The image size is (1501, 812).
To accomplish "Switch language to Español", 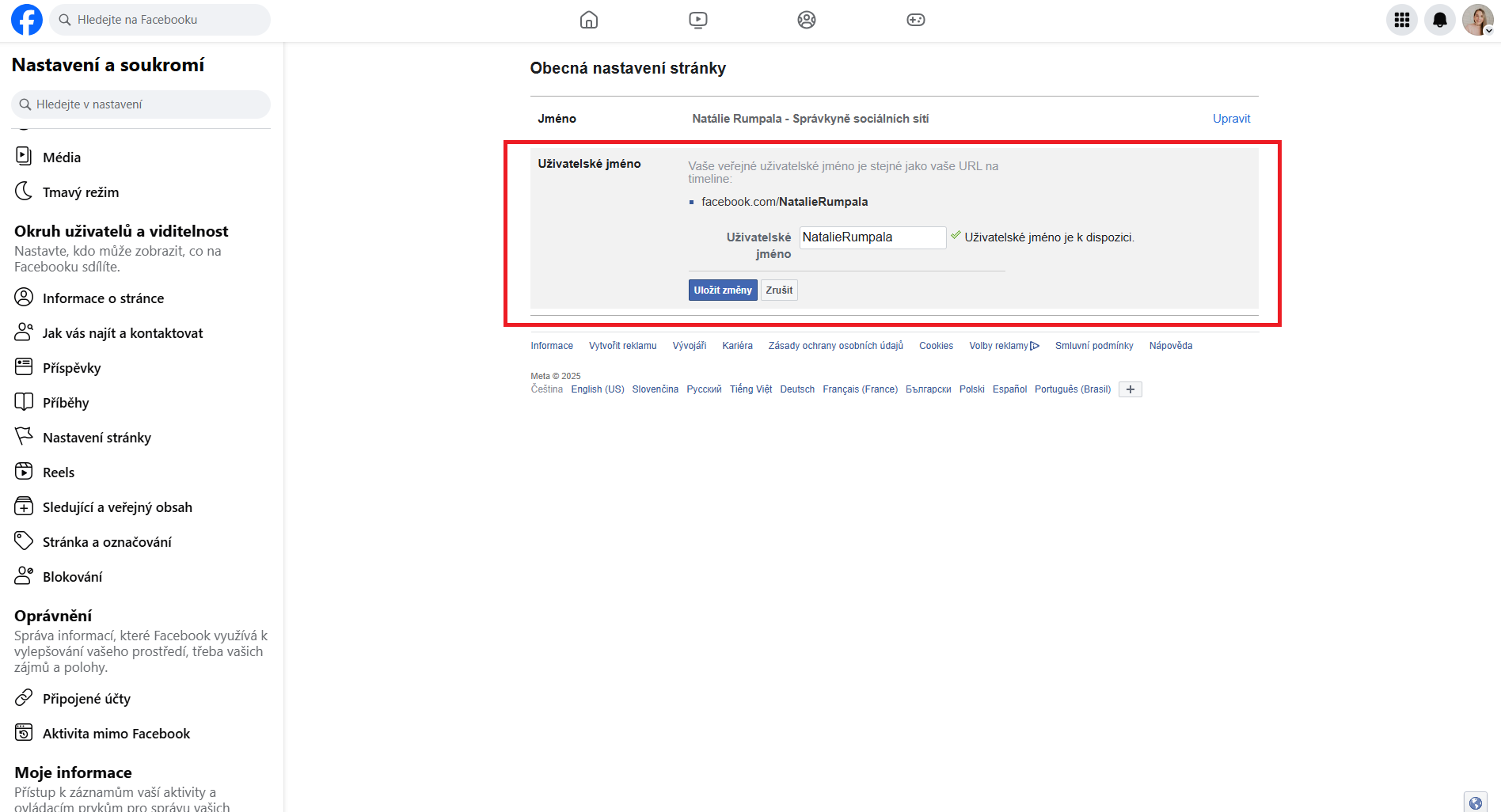I will point(1009,389).
